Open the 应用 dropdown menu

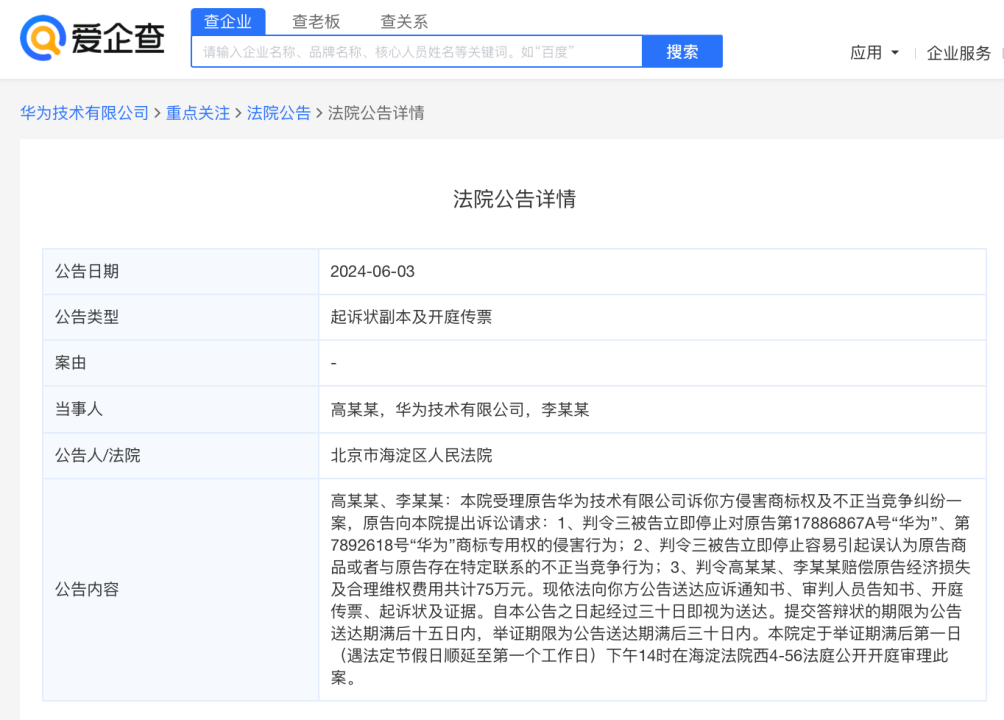[x=874, y=53]
